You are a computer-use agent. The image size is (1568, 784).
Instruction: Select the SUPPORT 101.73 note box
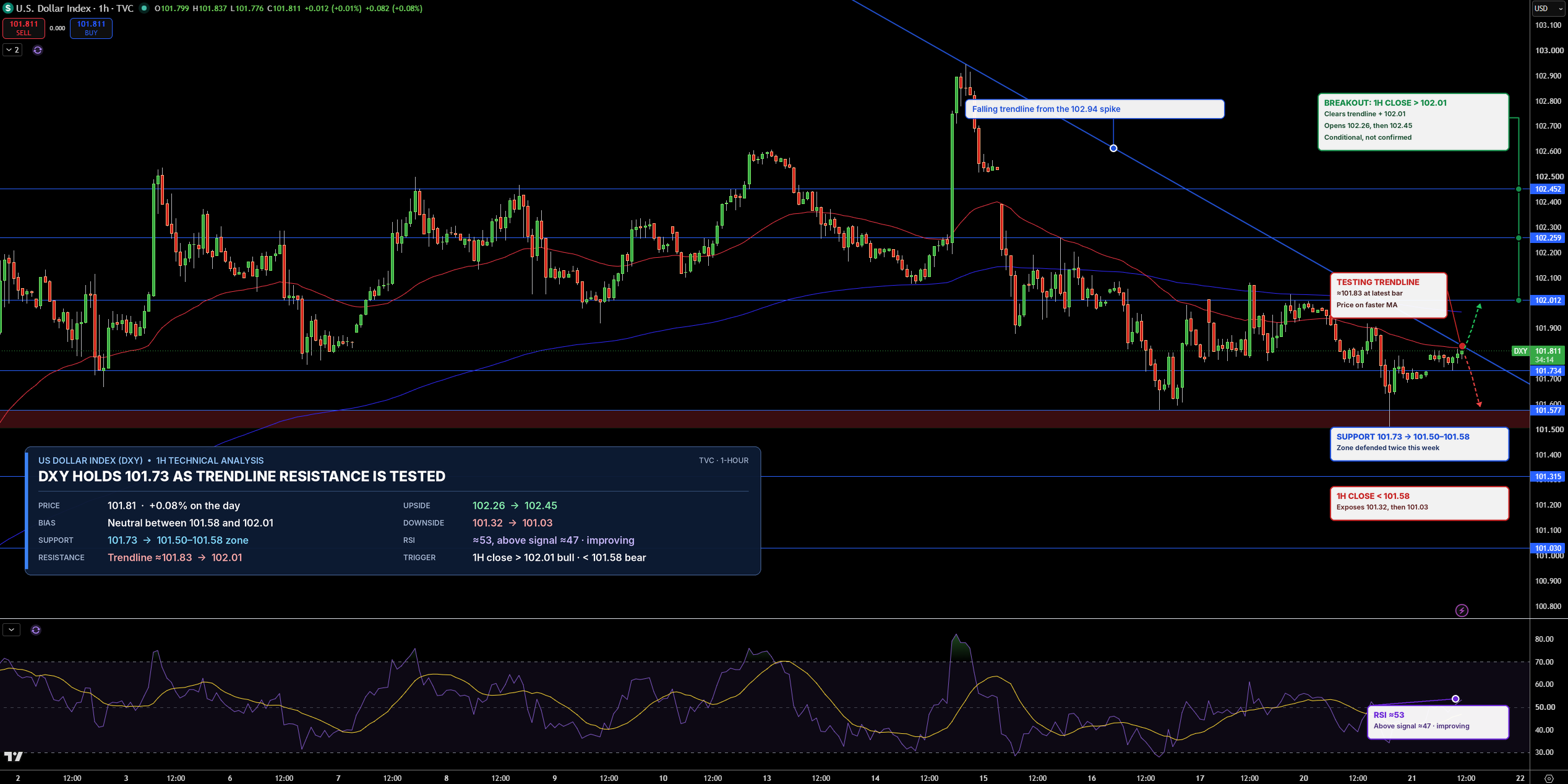pos(1419,443)
